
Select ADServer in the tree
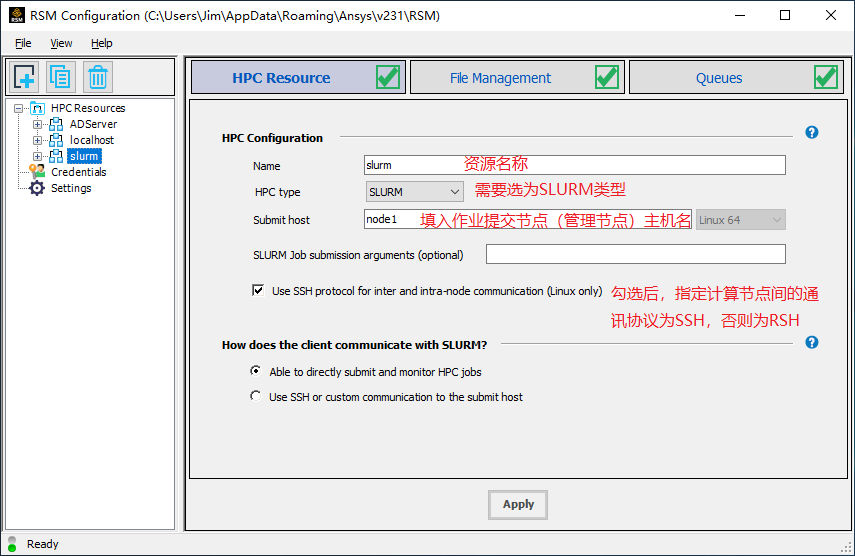coord(93,124)
